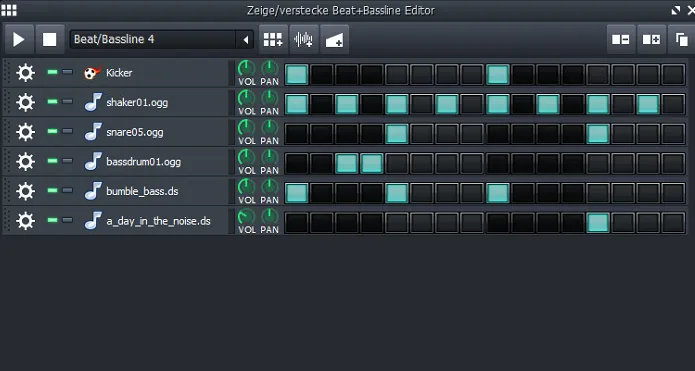Stop playback of the beat/bassline
The width and height of the screenshot is (695, 371).
click(x=50, y=39)
